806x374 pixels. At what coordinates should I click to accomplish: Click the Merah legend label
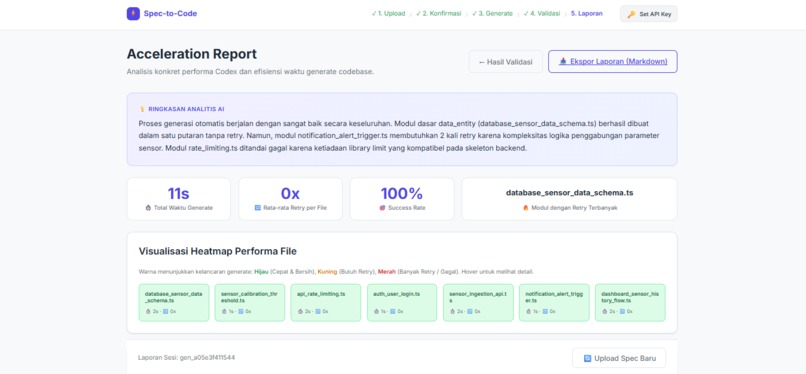tap(387, 272)
